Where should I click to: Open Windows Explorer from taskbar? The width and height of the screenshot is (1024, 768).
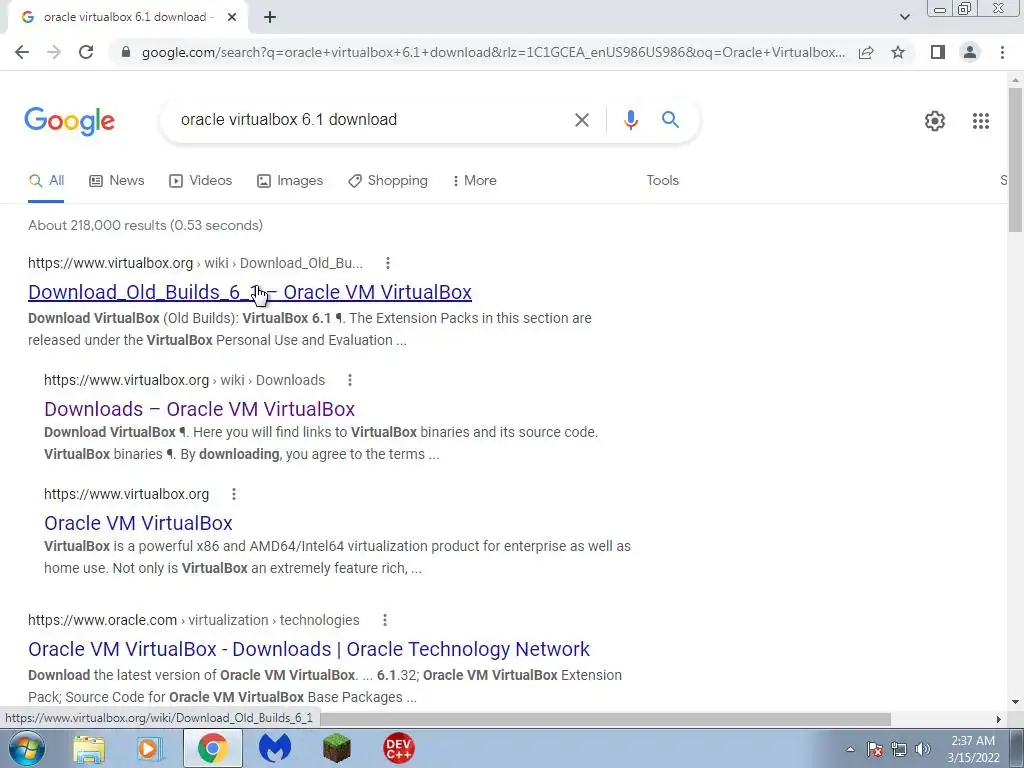pyautogui.click(x=89, y=748)
